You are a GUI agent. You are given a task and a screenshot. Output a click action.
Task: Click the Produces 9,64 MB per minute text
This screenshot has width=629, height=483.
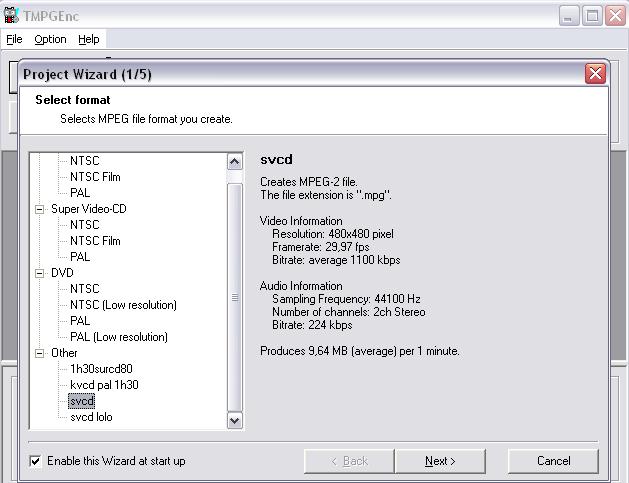(x=359, y=351)
